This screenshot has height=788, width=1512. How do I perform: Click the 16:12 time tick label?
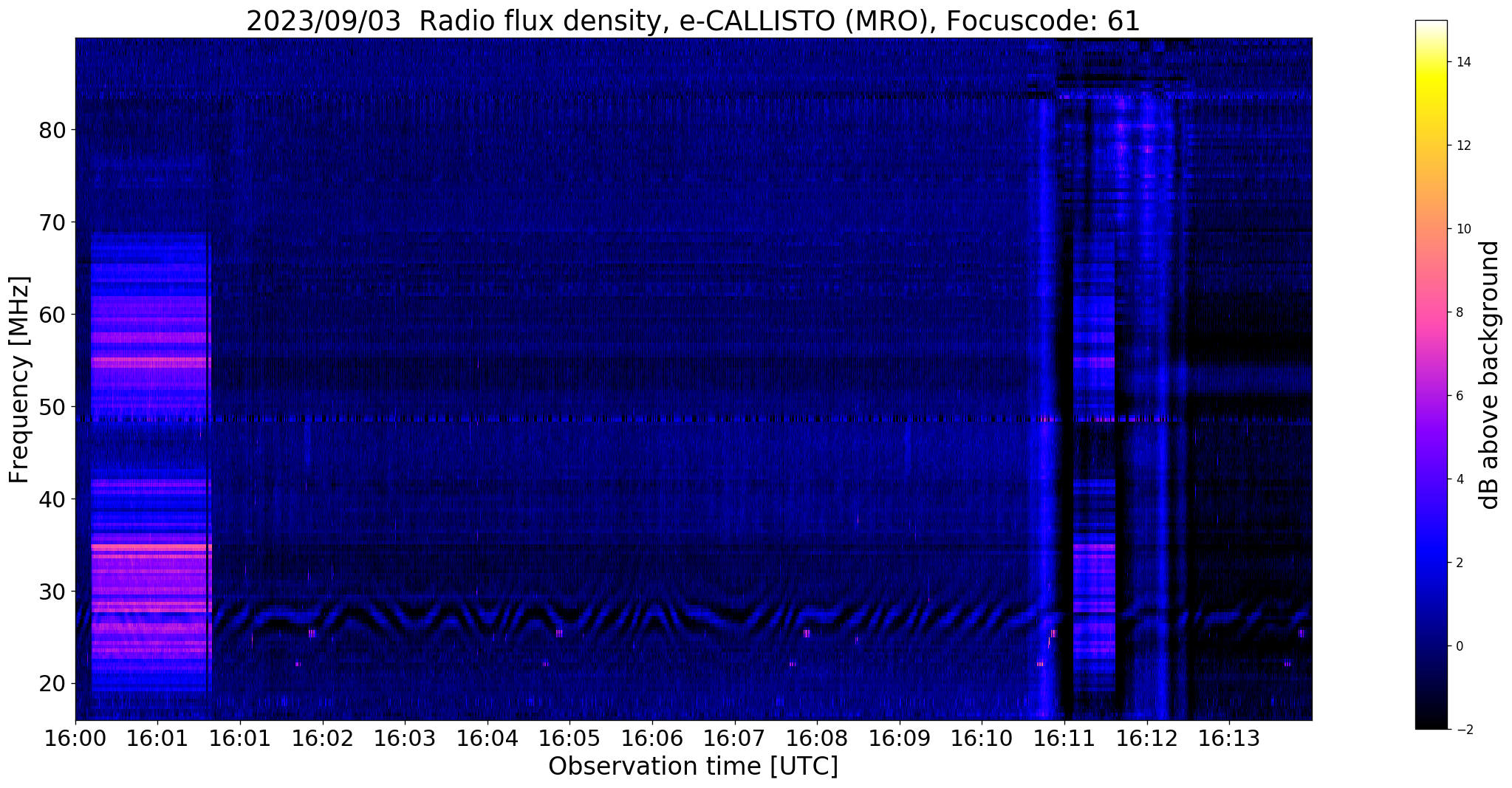click(x=1147, y=738)
